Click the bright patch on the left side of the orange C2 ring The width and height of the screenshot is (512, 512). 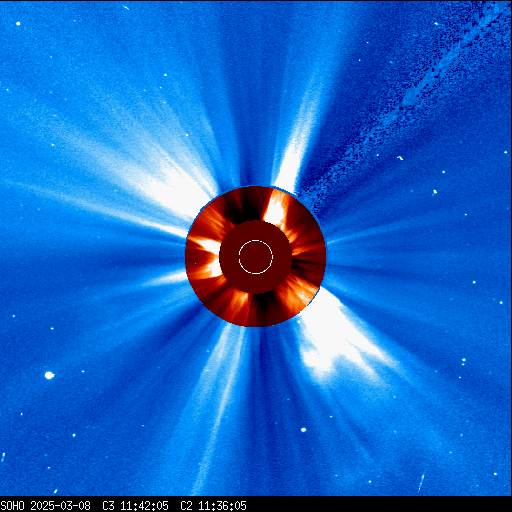pyautogui.click(x=208, y=256)
